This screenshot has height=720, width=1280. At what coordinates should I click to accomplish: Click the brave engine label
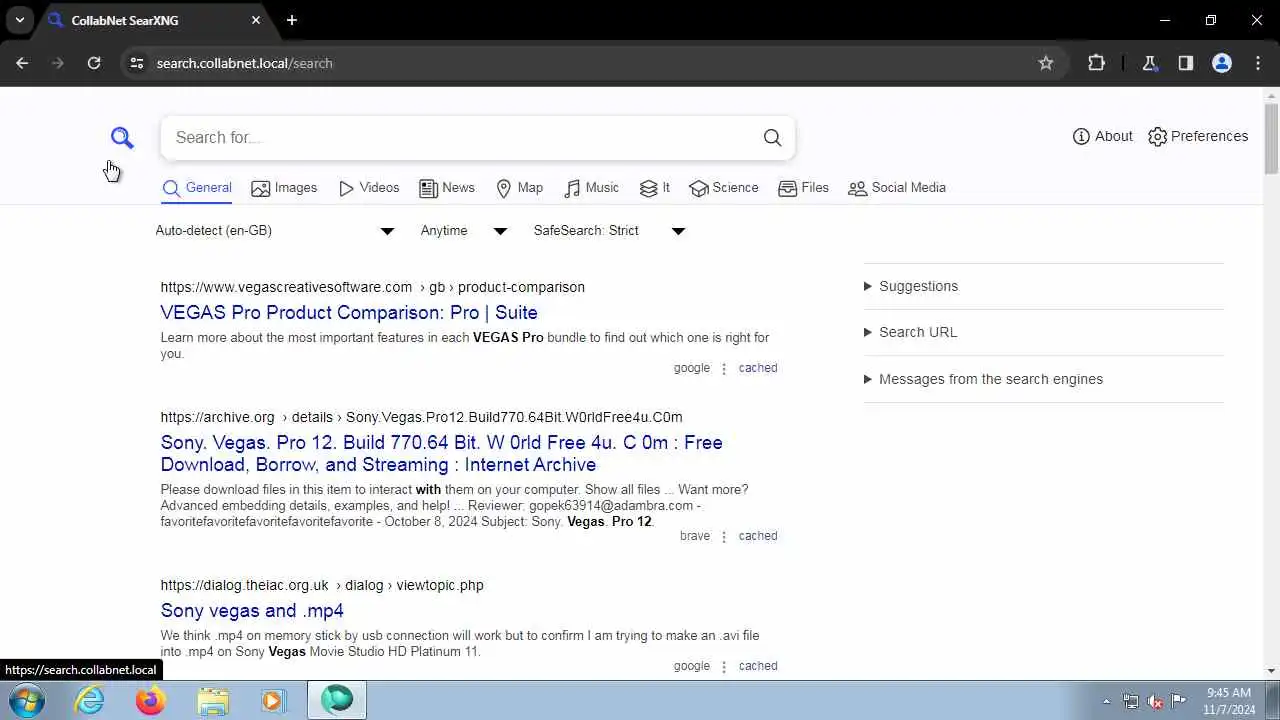pyautogui.click(x=695, y=536)
